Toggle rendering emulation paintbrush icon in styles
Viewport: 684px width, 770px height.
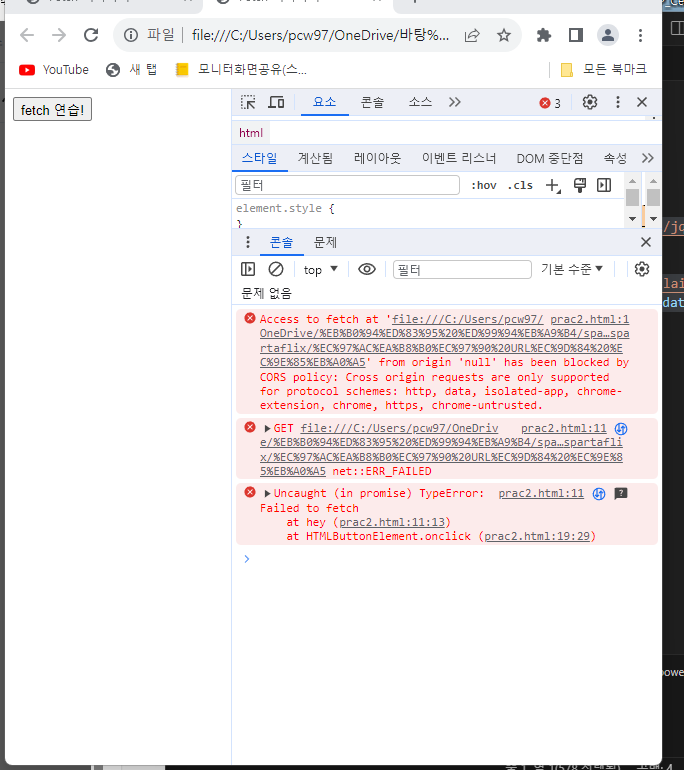pyautogui.click(x=580, y=186)
